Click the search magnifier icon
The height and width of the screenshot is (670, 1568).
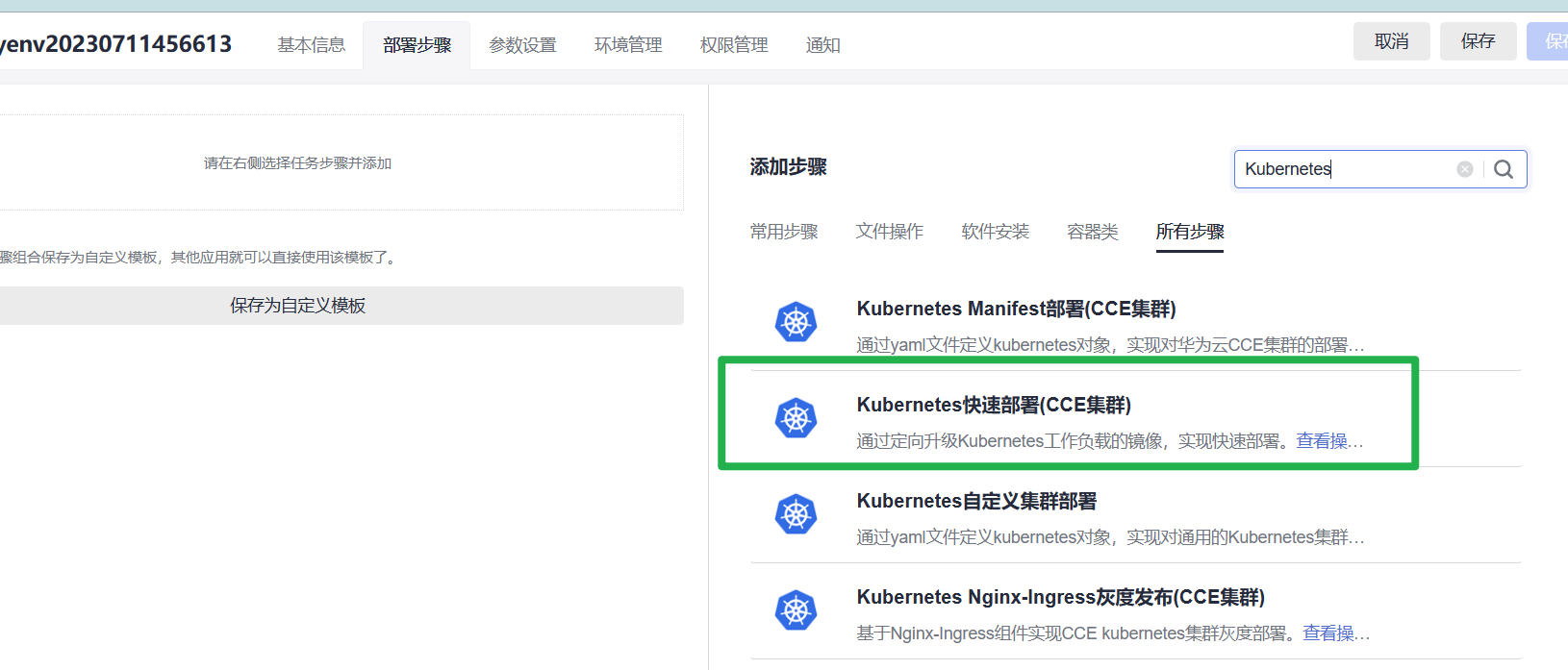tap(1504, 169)
